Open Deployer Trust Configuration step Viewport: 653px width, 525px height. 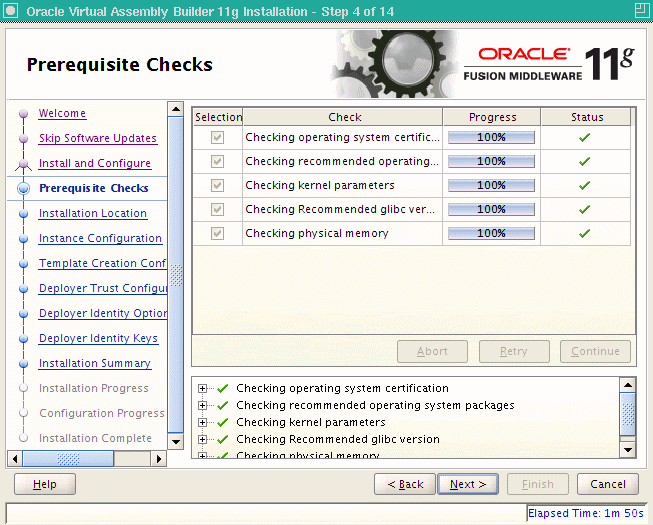tap(103, 288)
